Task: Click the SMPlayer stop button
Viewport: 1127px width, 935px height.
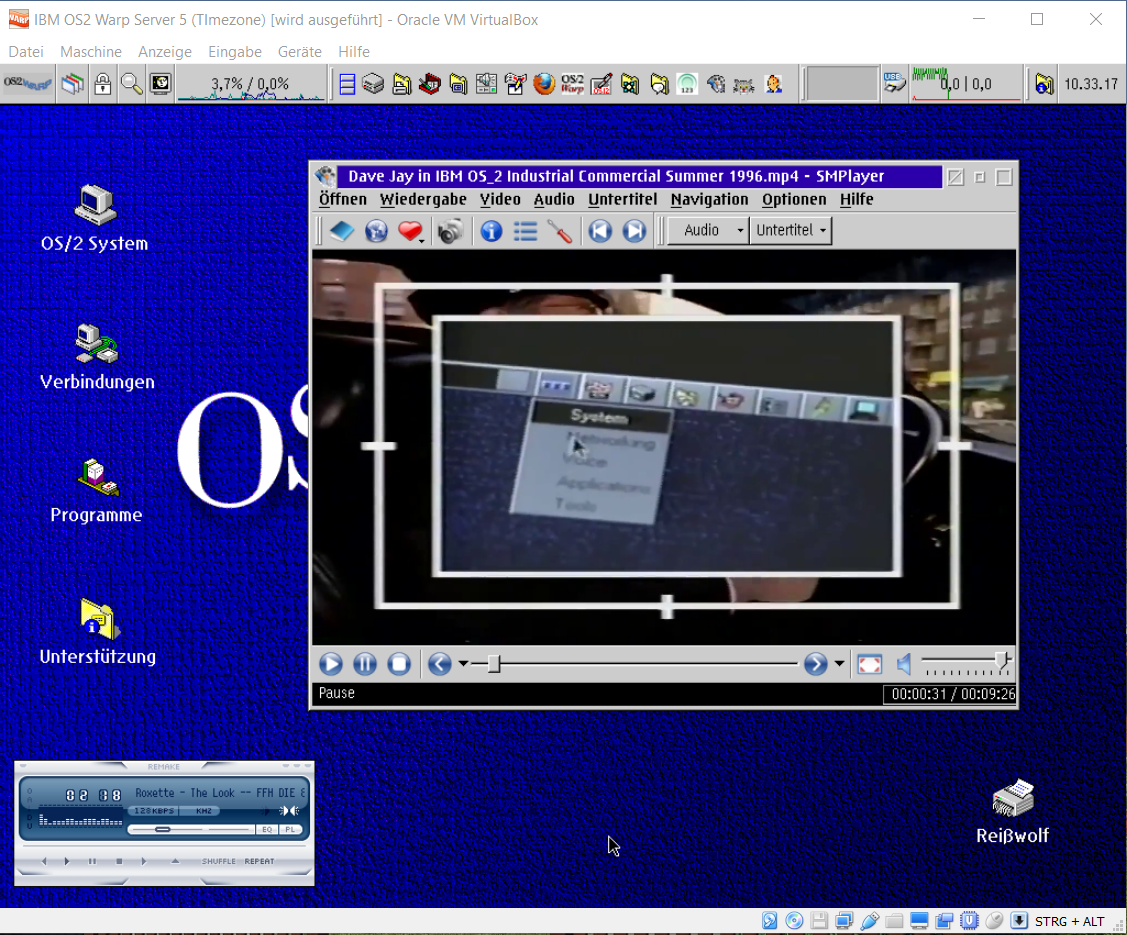Action: (399, 664)
